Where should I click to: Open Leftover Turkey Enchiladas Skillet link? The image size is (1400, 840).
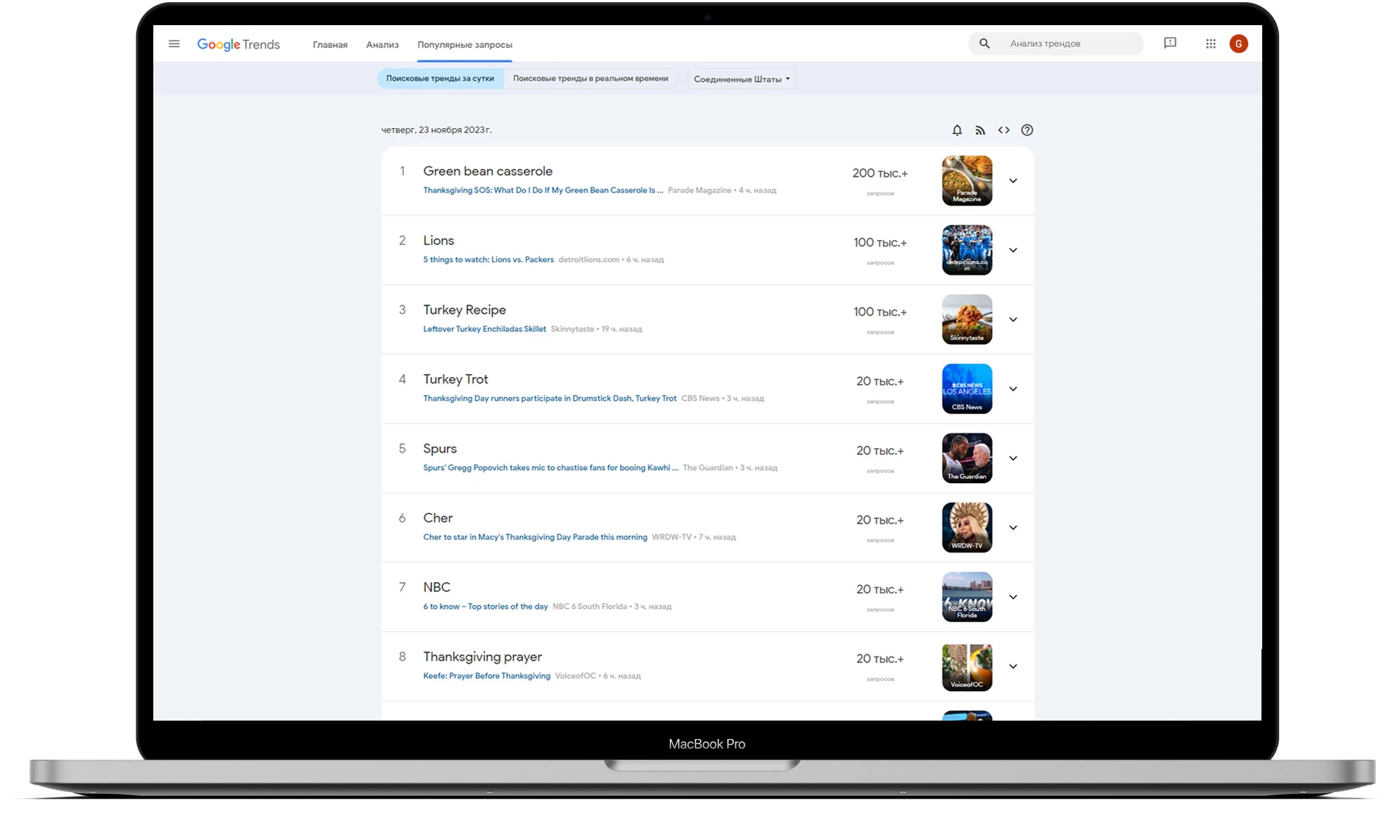click(485, 329)
